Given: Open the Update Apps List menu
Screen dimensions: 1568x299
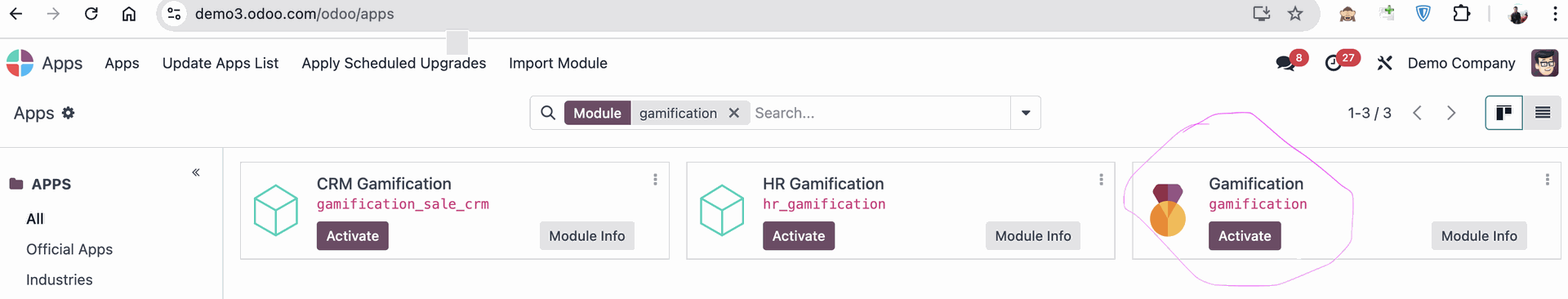Looking at the screenshot, I should tap(220, 63).
